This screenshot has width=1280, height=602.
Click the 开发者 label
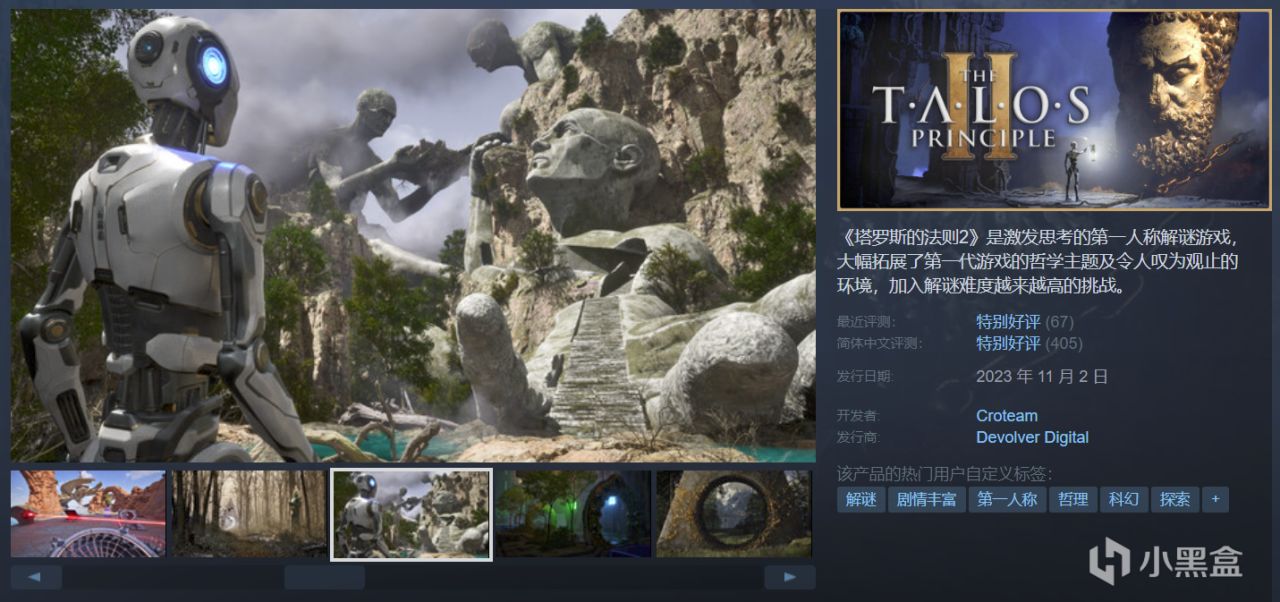pos(857,416)
